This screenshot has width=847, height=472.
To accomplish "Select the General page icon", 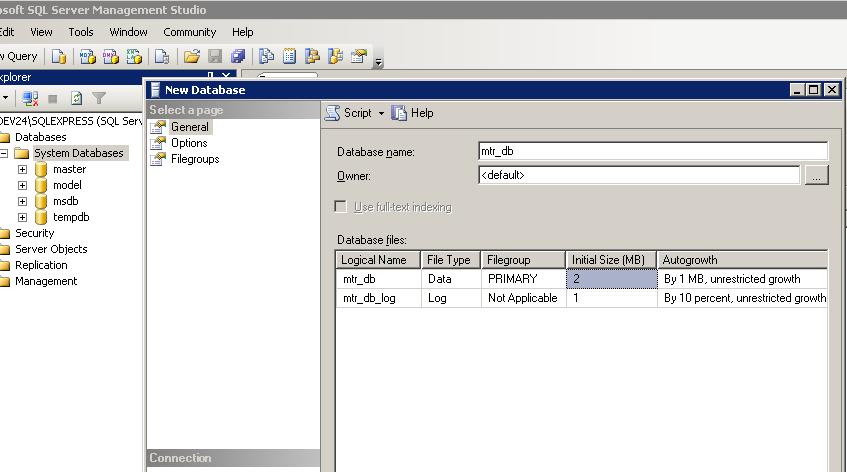I will [x=158, y=127].
